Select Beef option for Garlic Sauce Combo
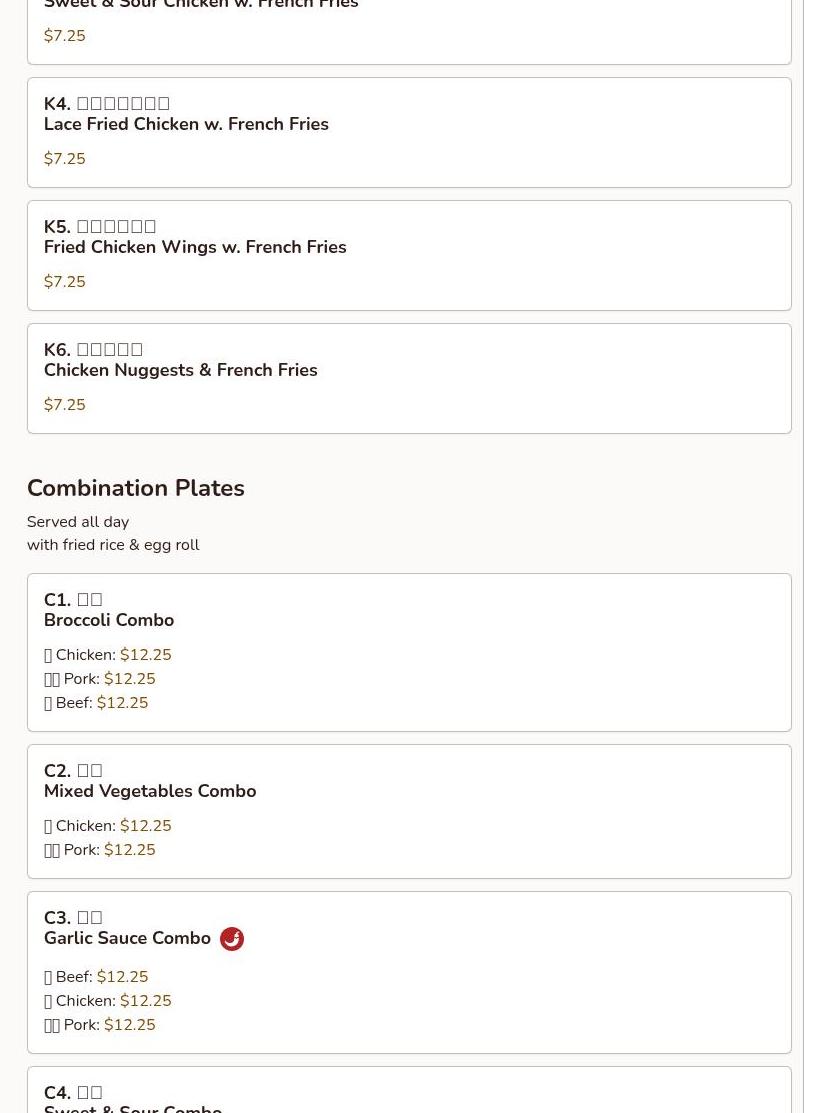The height and width of the screenshot is (1113, 824). 95,977
